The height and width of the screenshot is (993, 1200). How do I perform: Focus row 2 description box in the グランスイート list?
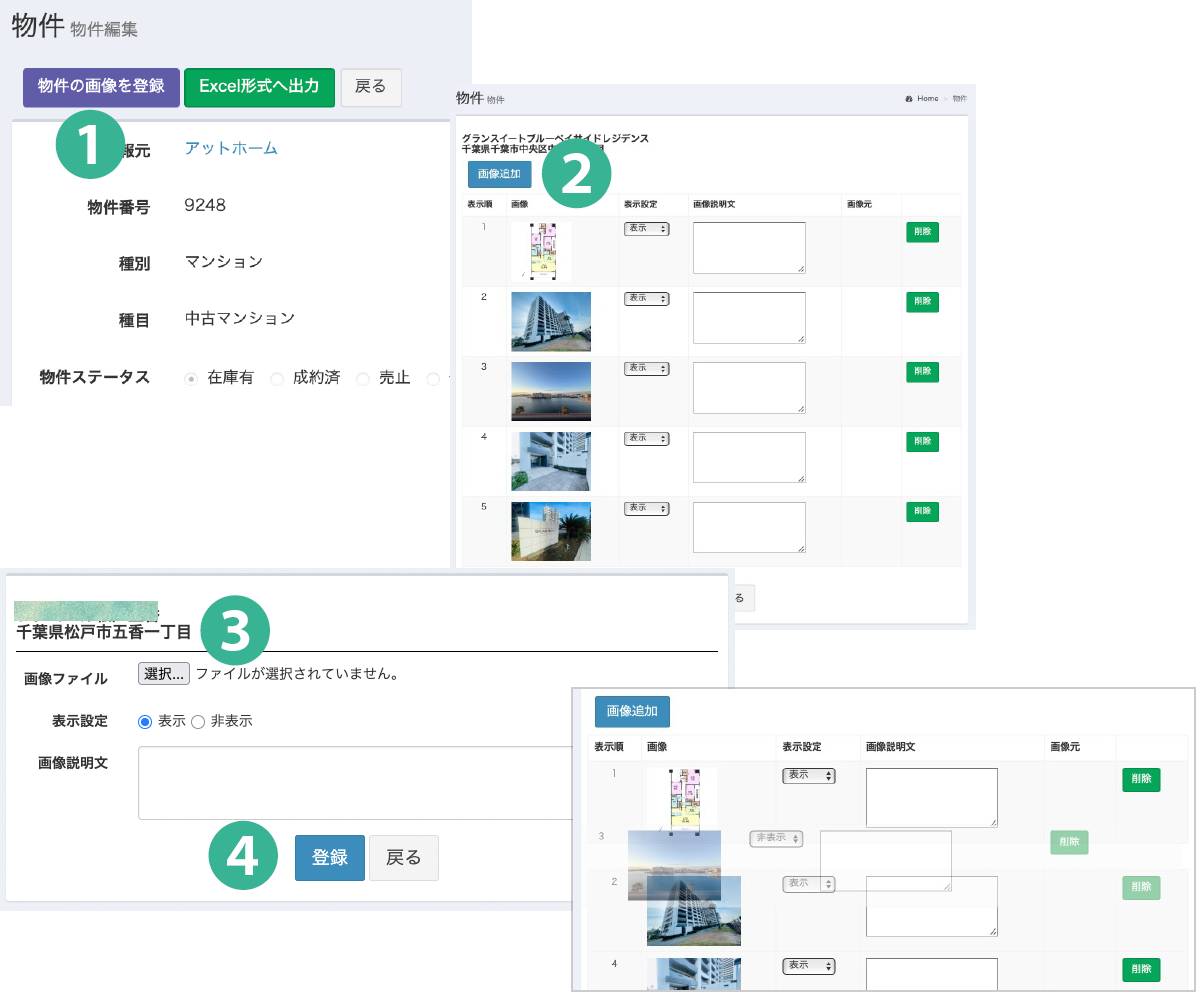749,317
